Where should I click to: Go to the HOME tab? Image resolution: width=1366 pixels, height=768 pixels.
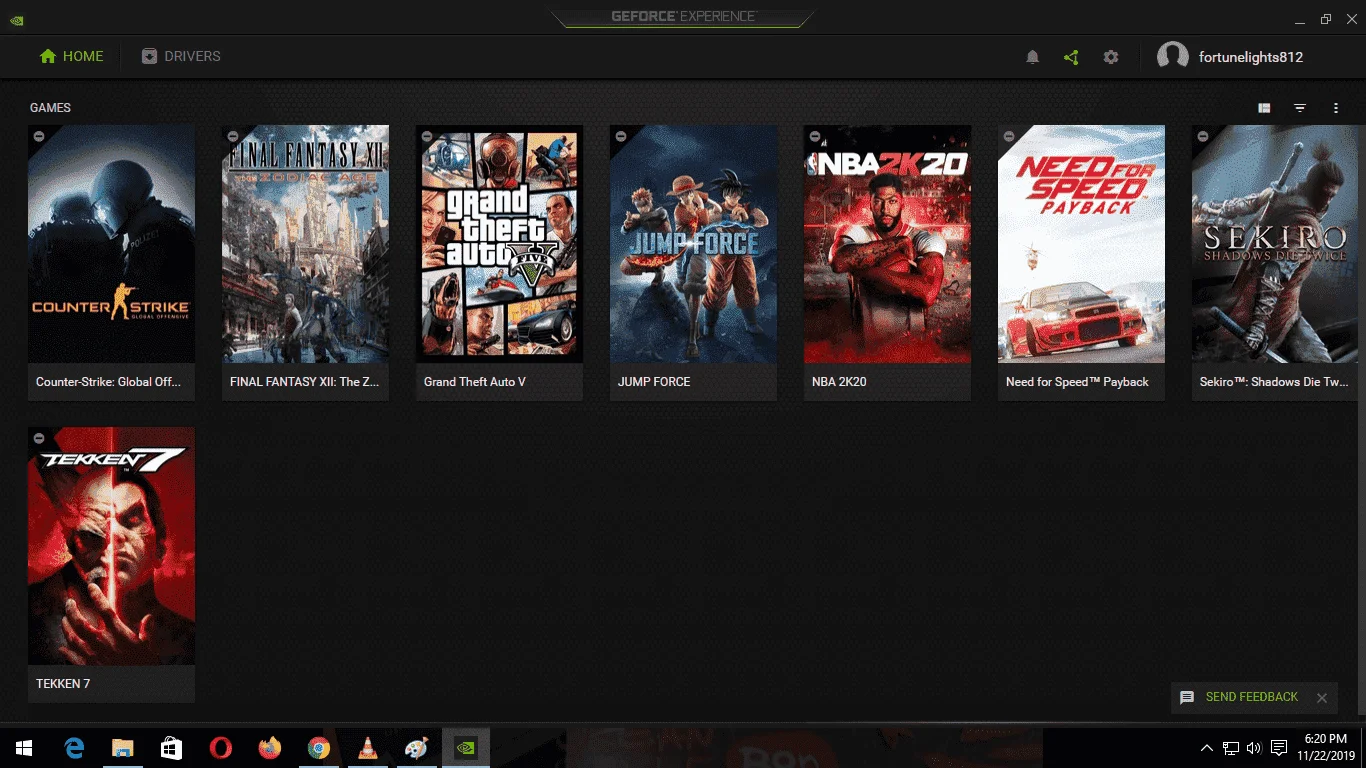pyautogui.click(x=71, y=57)
